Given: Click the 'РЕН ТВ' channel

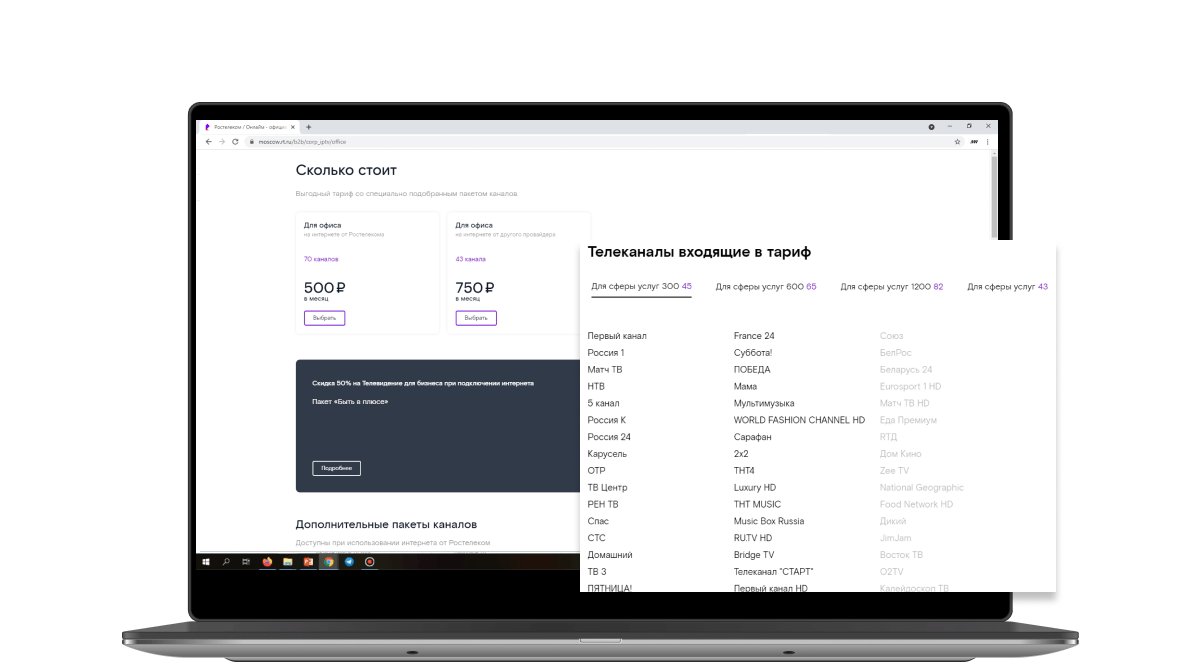Looking at the screenshot, I should point(603,504).
